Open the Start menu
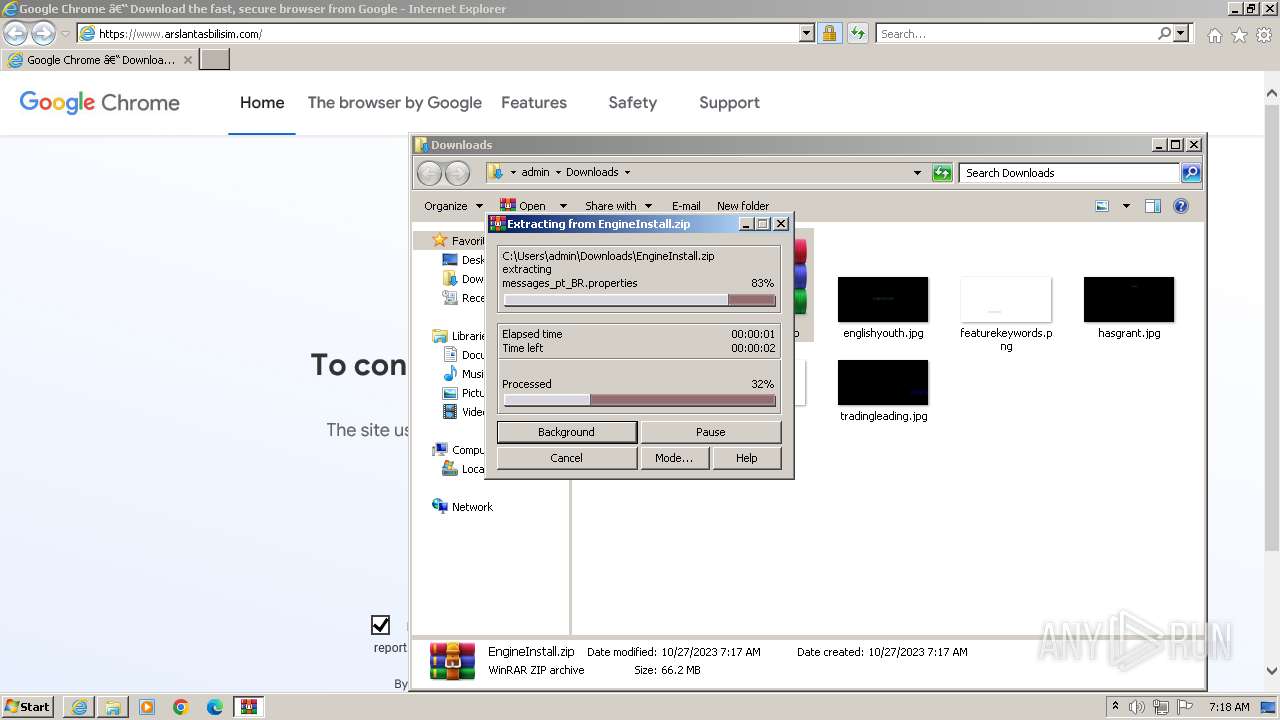This screenshot has height=720, width=1280. [28, 706]
